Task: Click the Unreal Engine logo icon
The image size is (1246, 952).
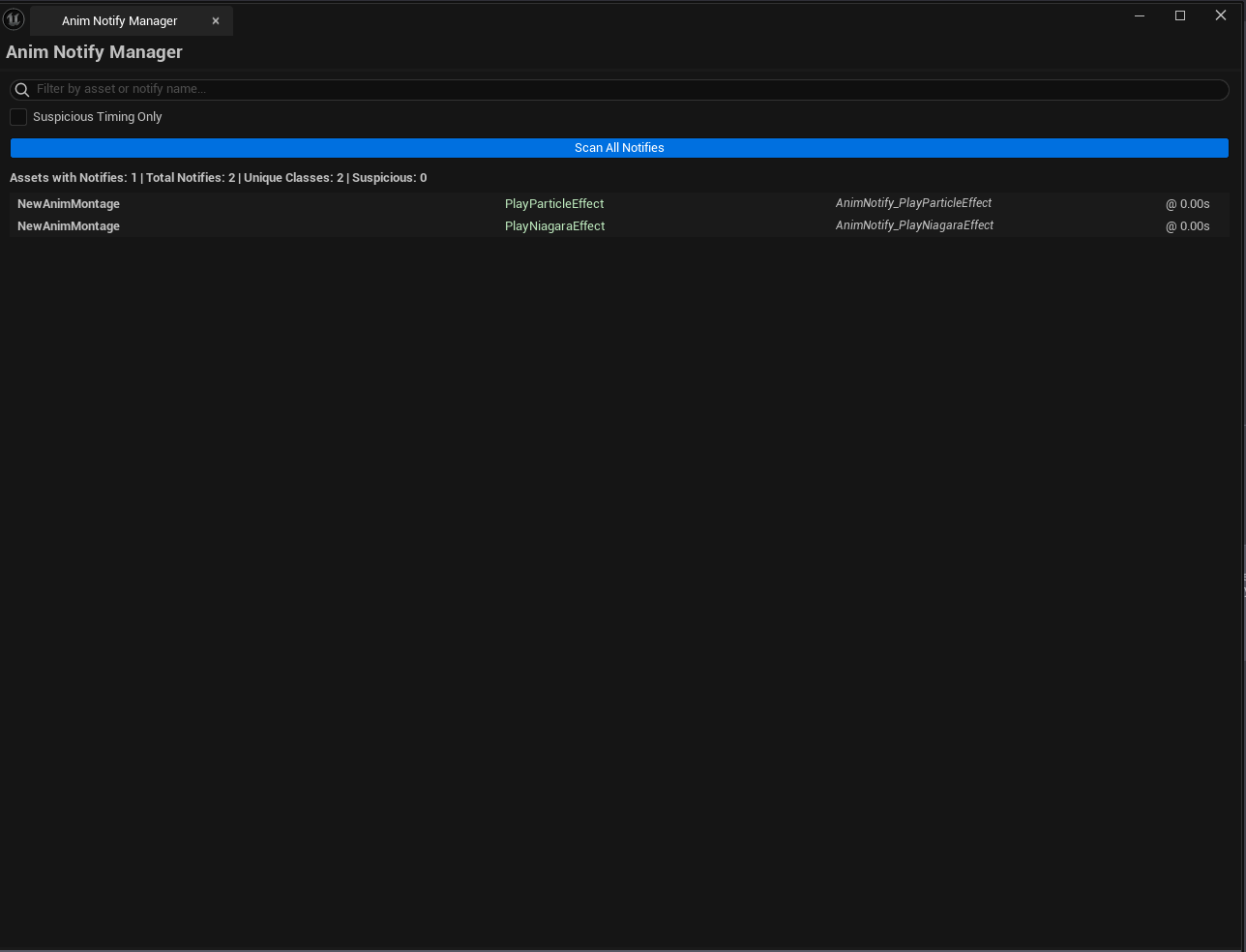Action: 14,18
